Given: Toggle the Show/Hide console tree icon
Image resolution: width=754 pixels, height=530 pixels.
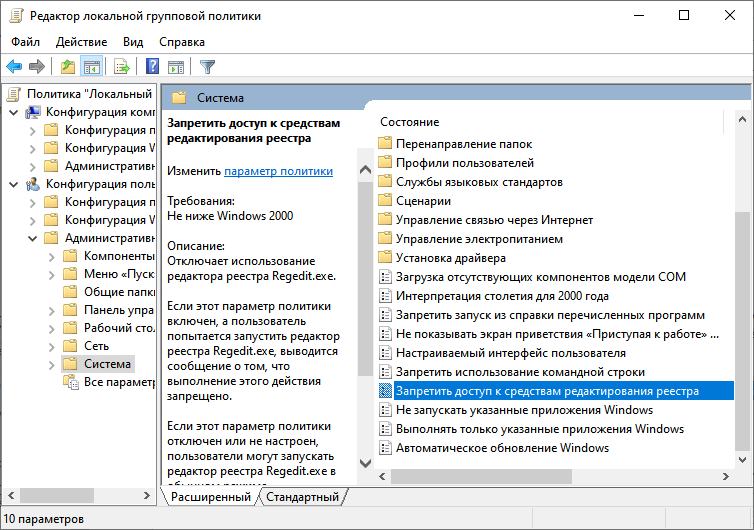Looking at the screenshot, I should tap(91, 66).
